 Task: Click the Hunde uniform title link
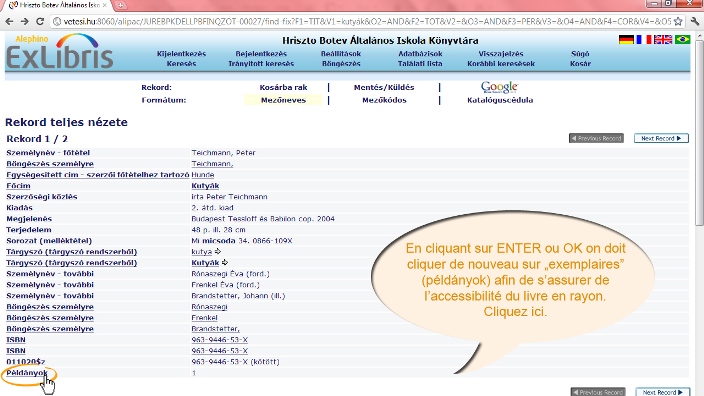tap(203, 175)
